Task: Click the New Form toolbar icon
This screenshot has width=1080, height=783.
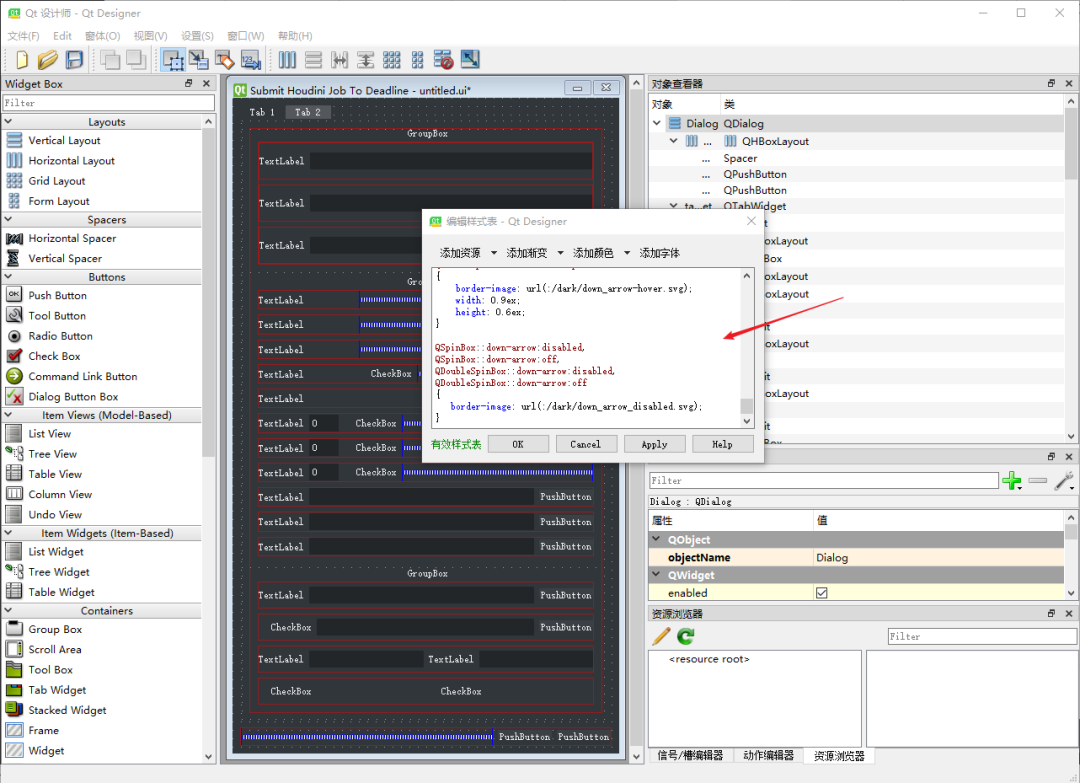Action: point(21,60)
